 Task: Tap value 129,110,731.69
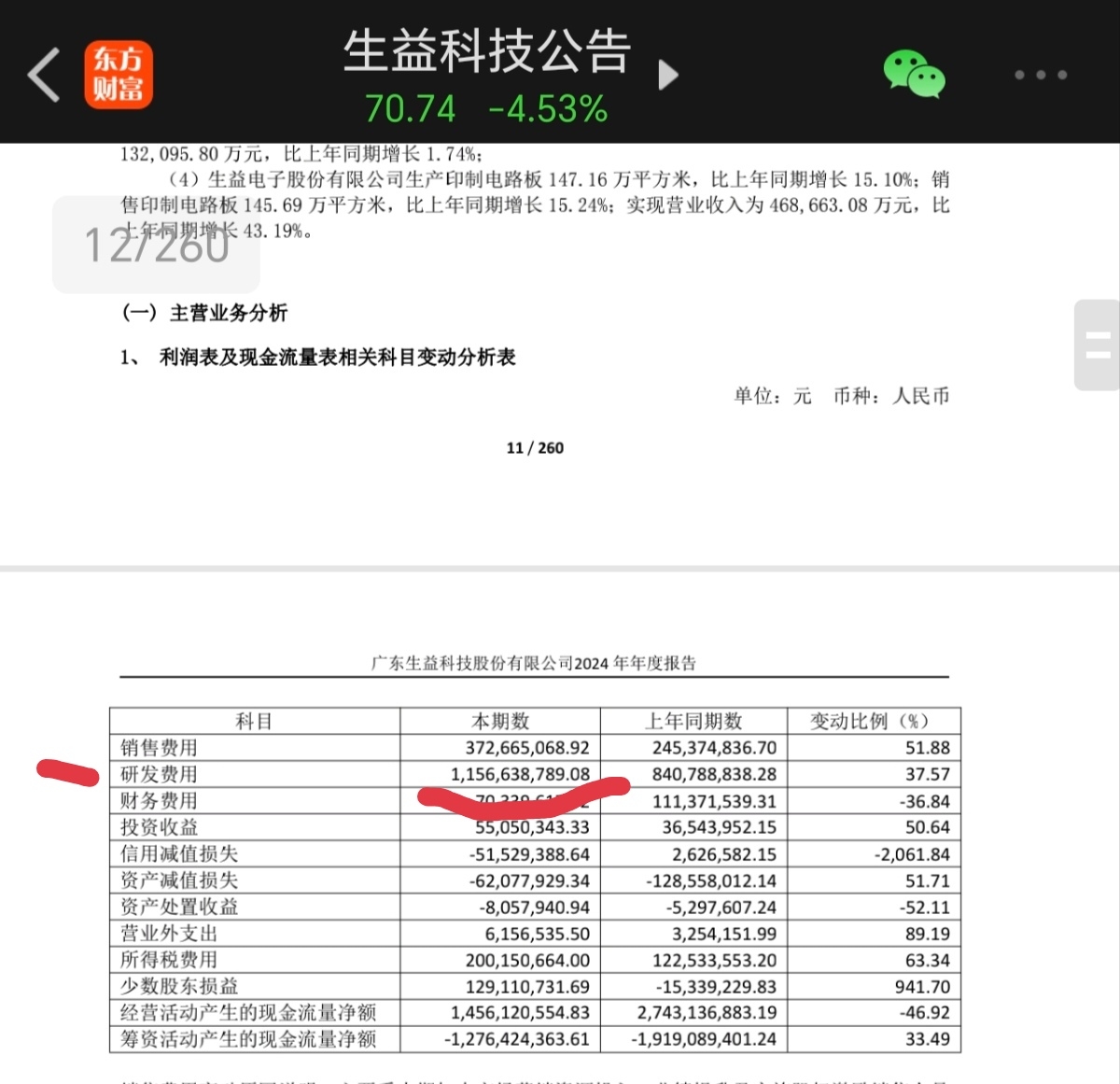[x=527, y=986]
